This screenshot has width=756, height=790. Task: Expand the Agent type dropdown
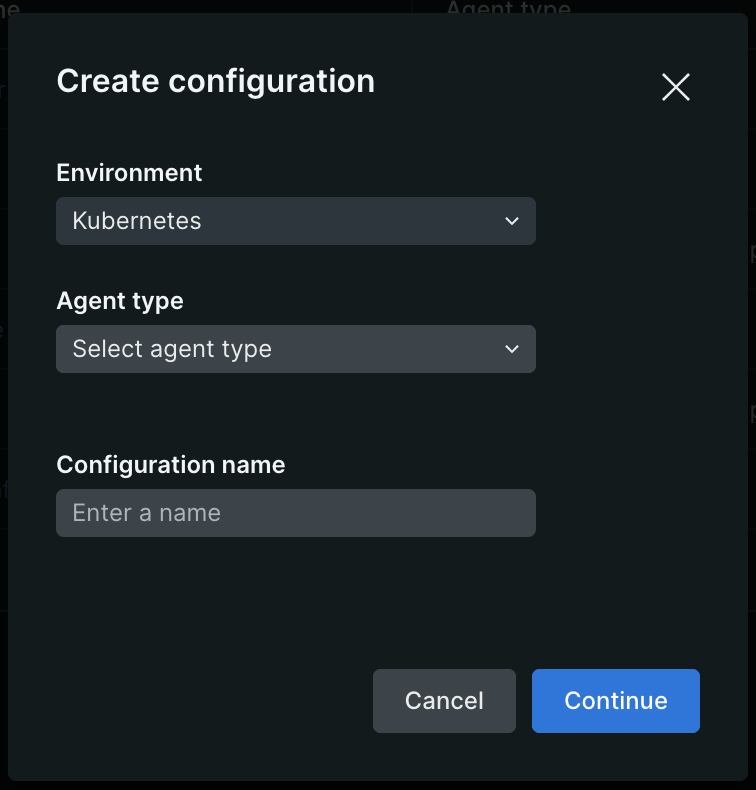tap(295, 349)
